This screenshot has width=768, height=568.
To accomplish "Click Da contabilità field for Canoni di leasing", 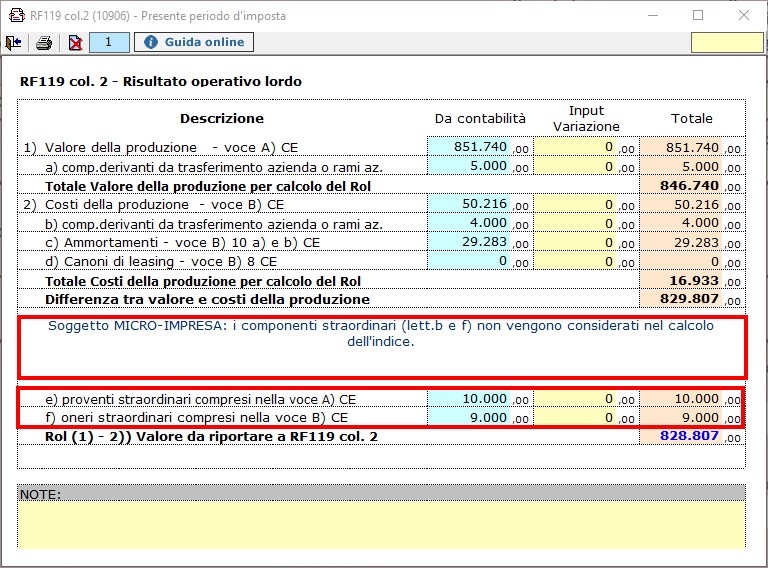I will pos(468,261).
